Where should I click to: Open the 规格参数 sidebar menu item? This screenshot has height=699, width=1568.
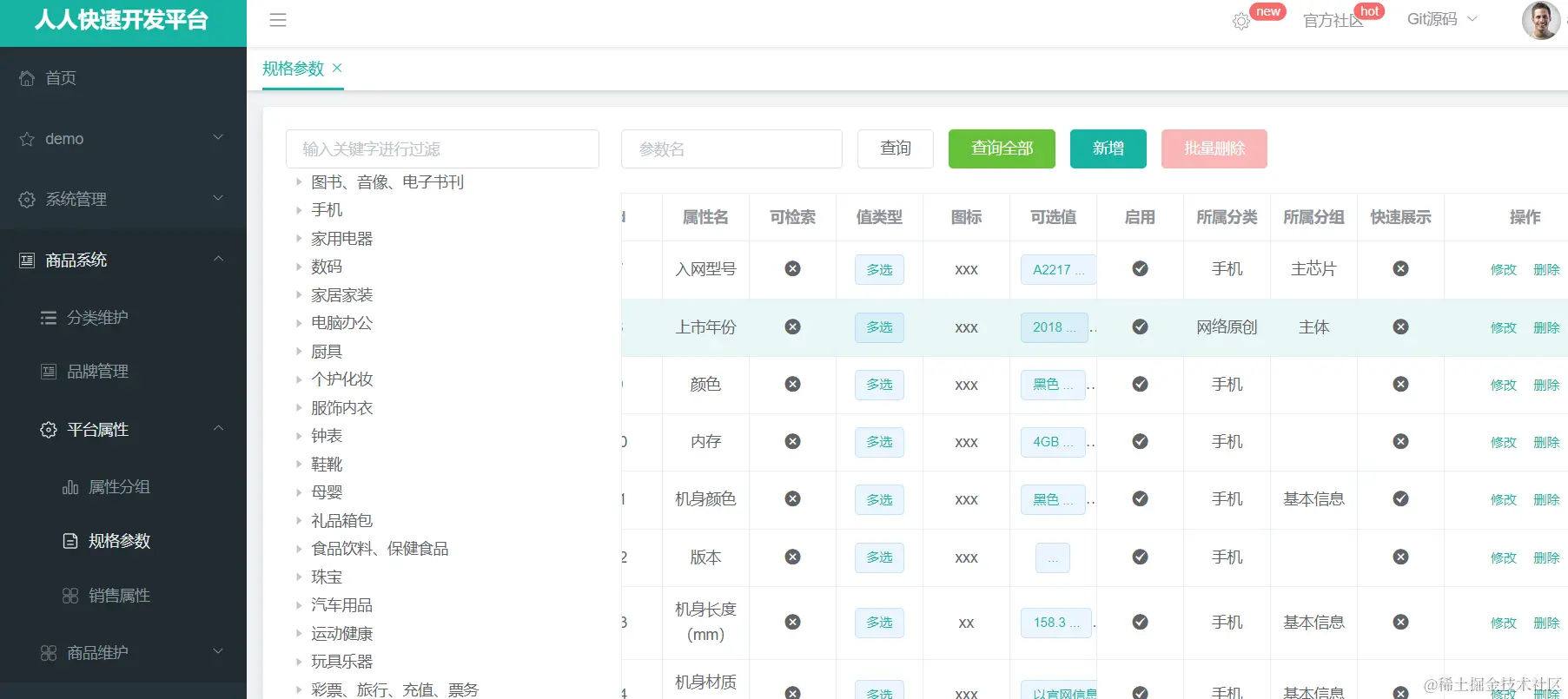tap(123, 541)
